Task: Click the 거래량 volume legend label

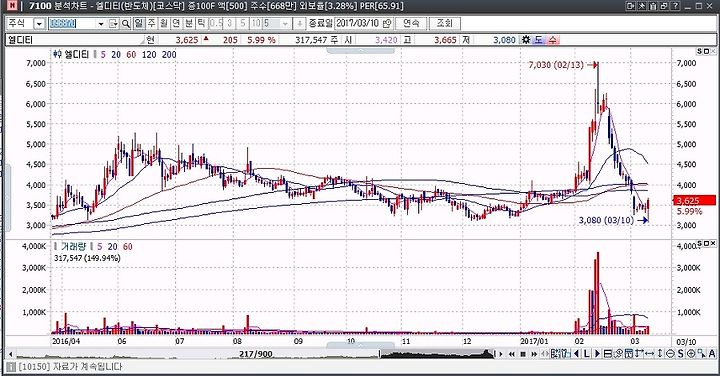Action: tap(74, 247)
